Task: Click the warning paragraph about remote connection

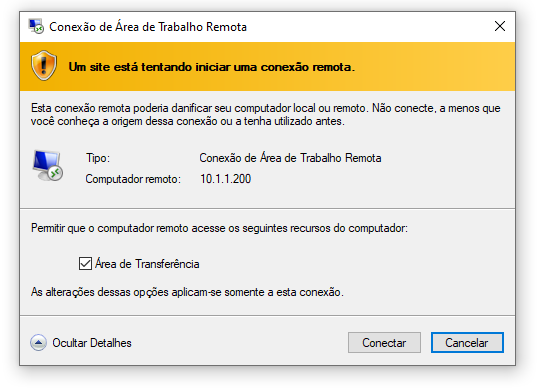Action: 265,115
